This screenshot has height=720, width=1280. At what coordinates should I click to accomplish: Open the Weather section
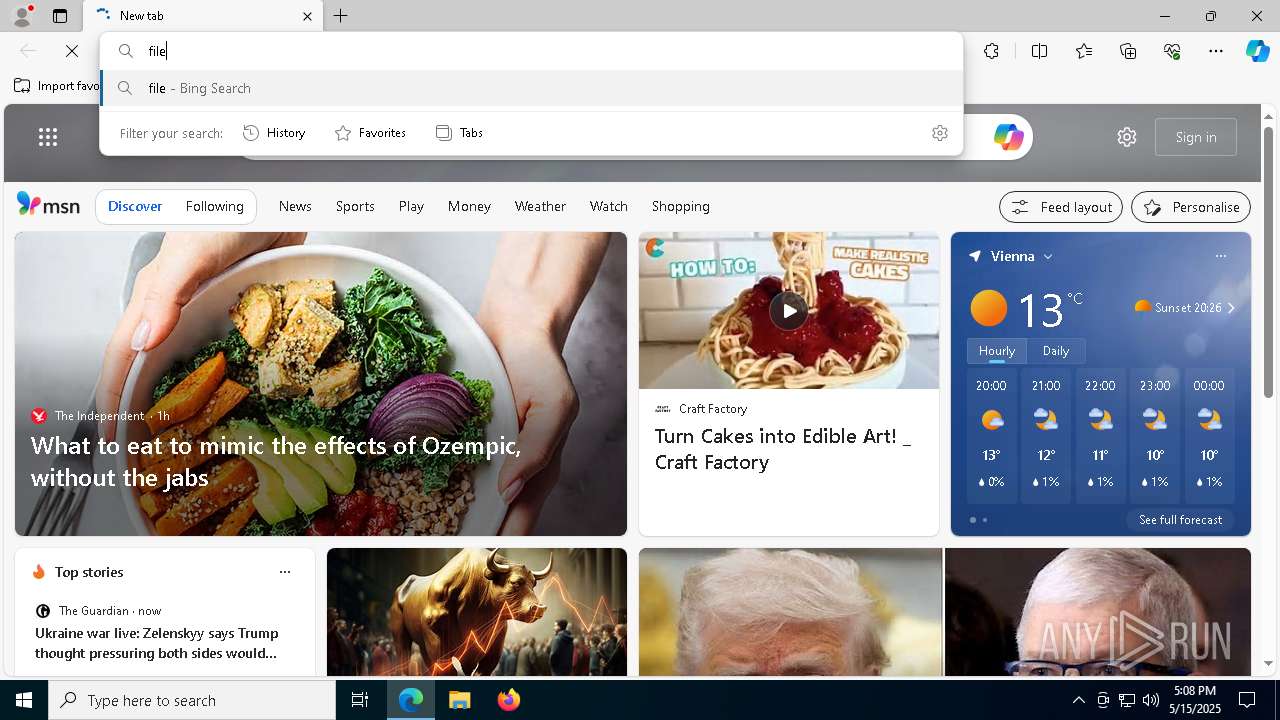(x=540, y=206)
